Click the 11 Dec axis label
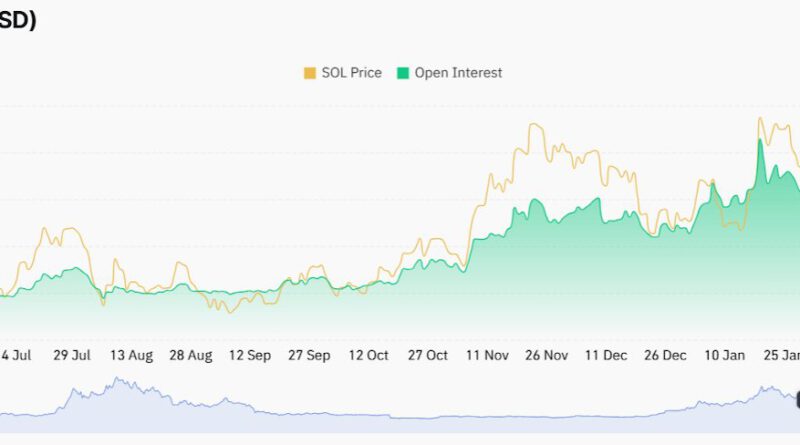This screenshot has height=445, width=800. pos(606,355)
